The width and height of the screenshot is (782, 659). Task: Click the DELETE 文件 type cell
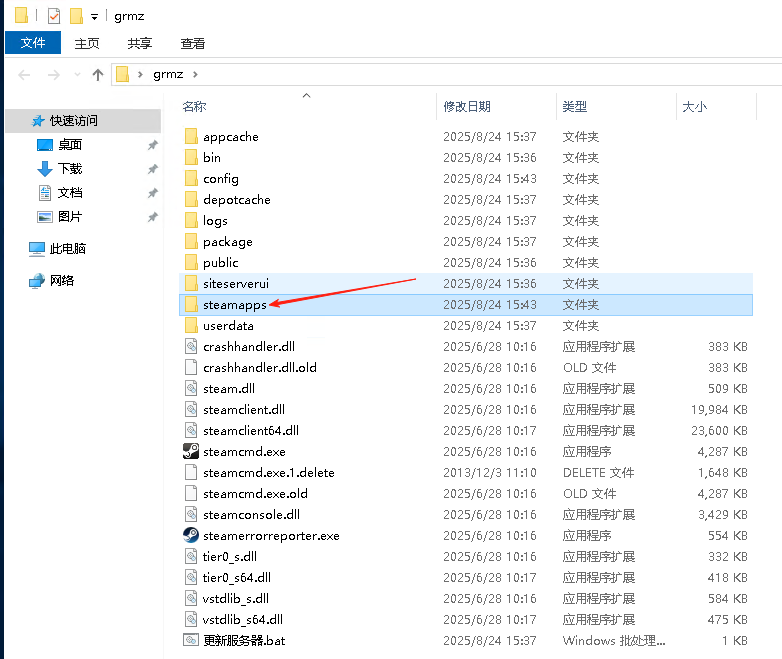pos(598,472)
